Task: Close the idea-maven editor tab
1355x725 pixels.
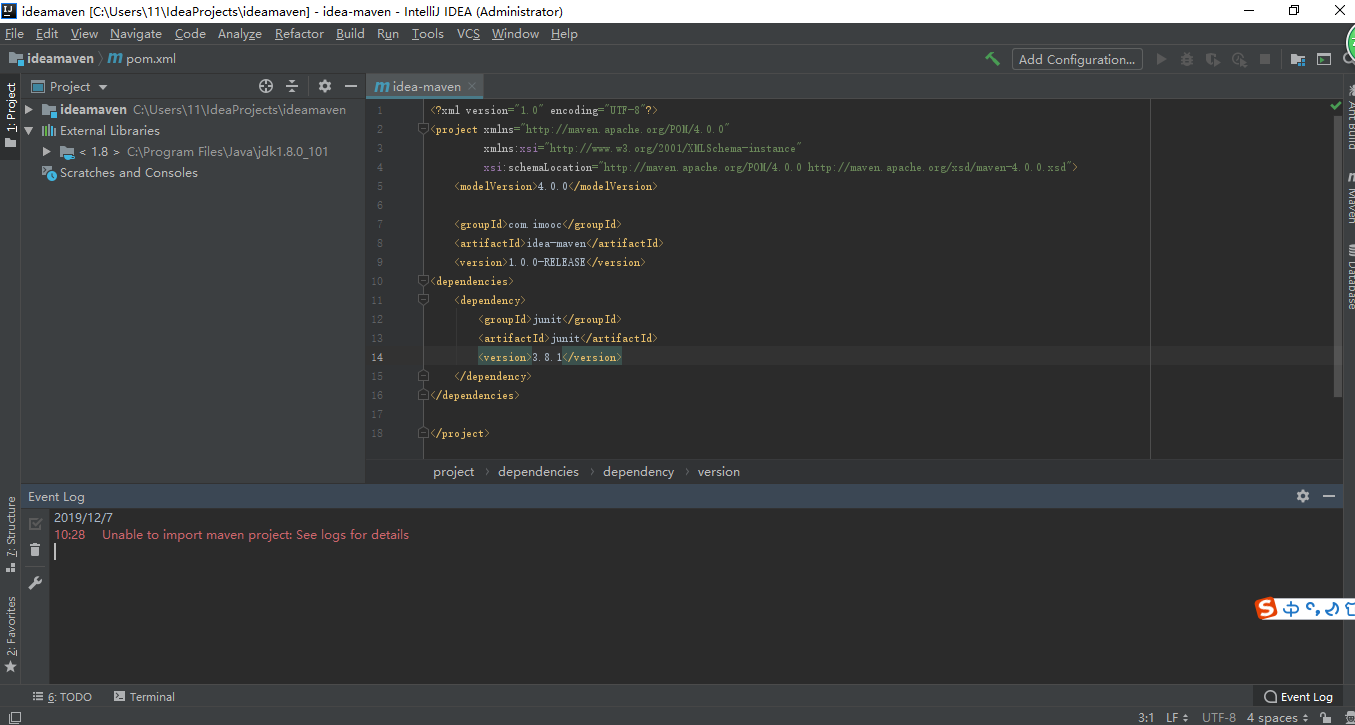Action: 473,86
